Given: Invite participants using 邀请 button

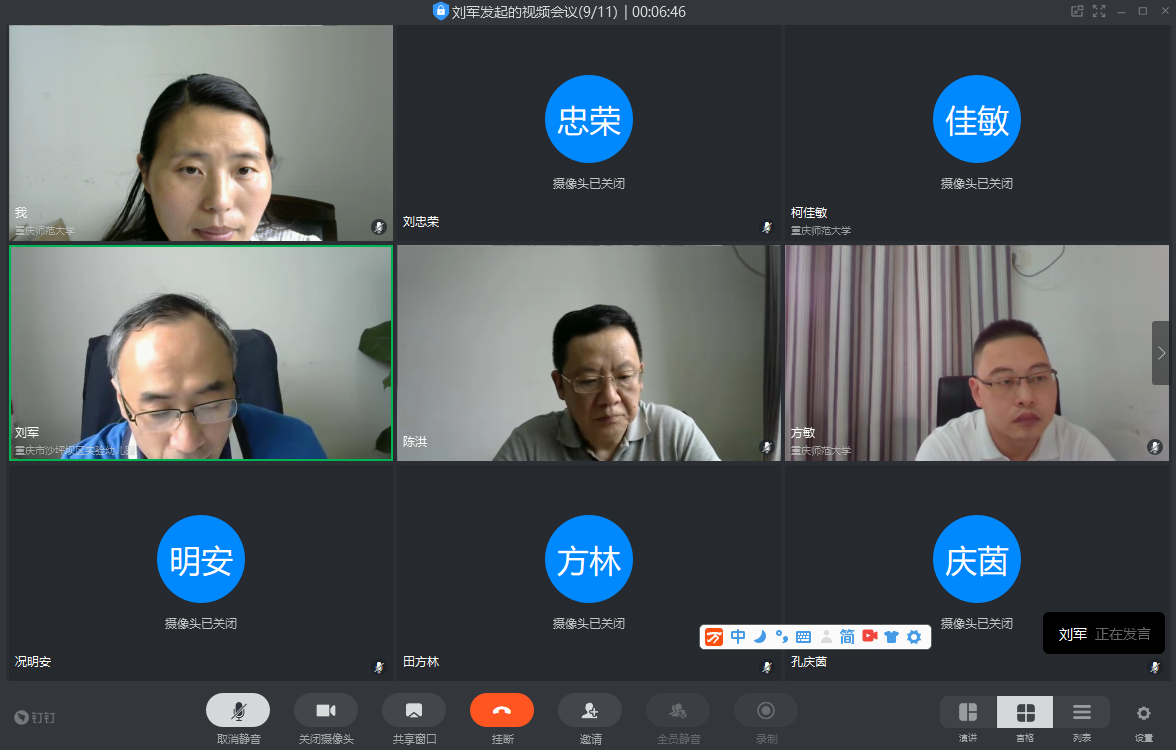Looking at the screenshot, I should [590, 711].
